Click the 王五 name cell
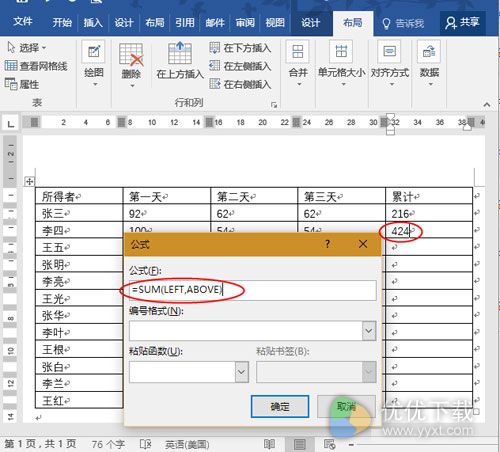This screenshot has height=452, width=500. click(79, 247)
